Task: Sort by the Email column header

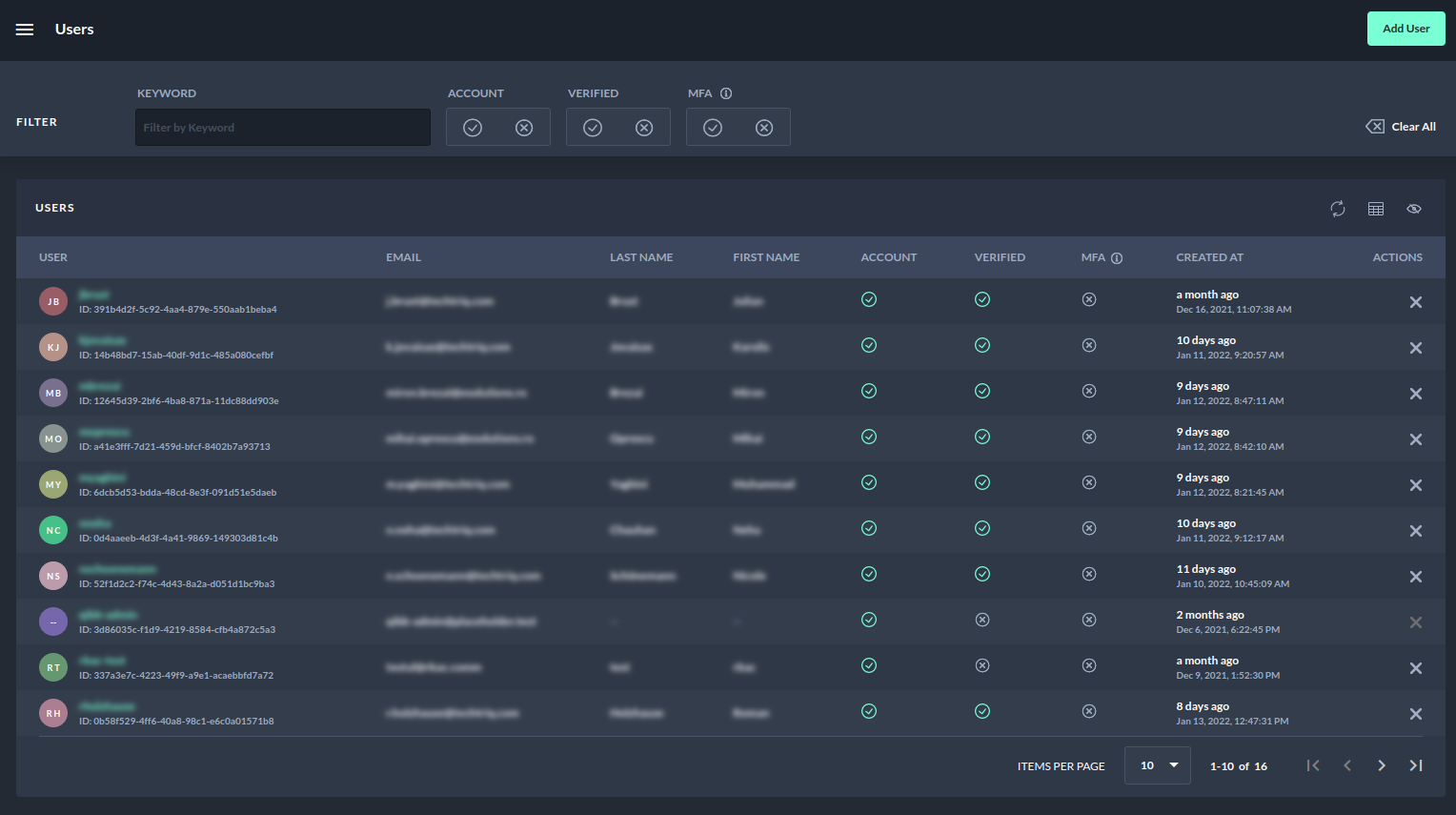Action: coord(403,257)
